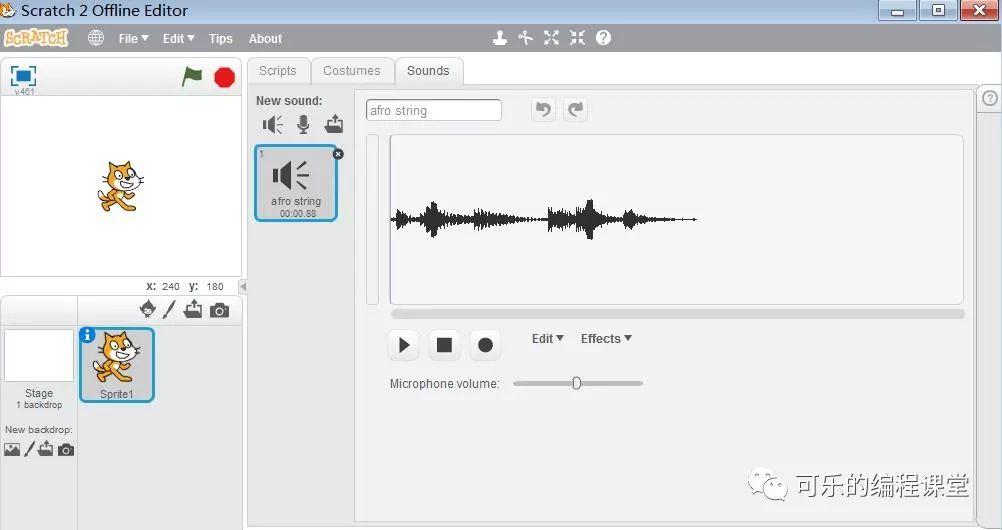Image resolution: width=1002 pixels, height=530 pixels.
Task: Select the Sprite1 thumbnail
Action: 117,365
